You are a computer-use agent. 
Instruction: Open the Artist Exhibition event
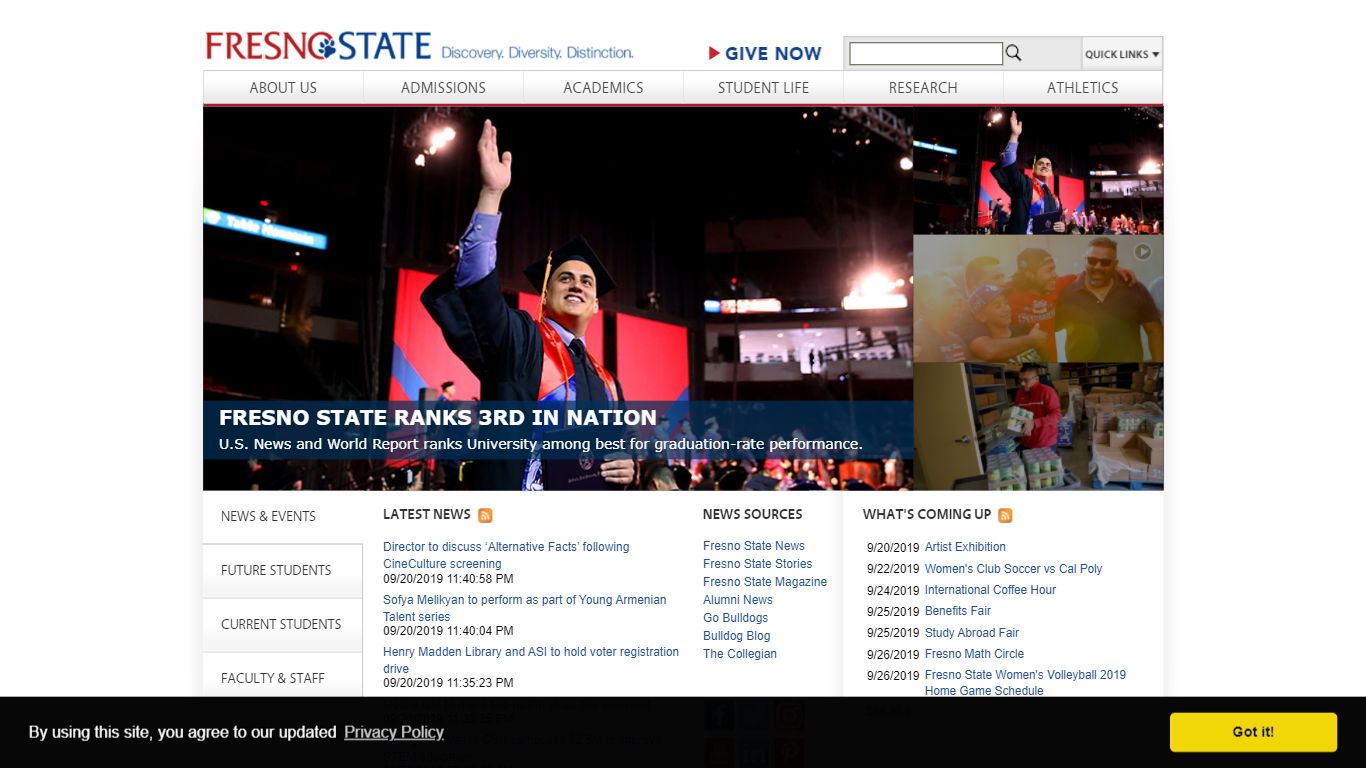(965, 547)
